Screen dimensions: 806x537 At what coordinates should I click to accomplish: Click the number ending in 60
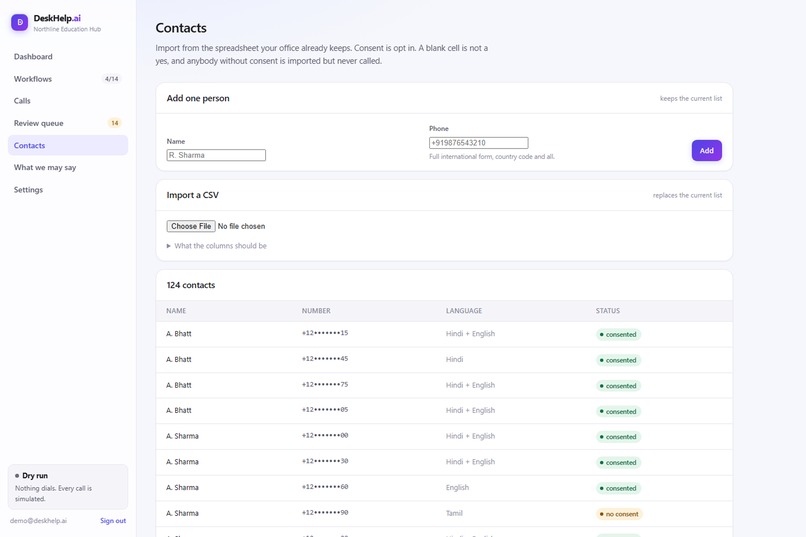coord(325,487)
